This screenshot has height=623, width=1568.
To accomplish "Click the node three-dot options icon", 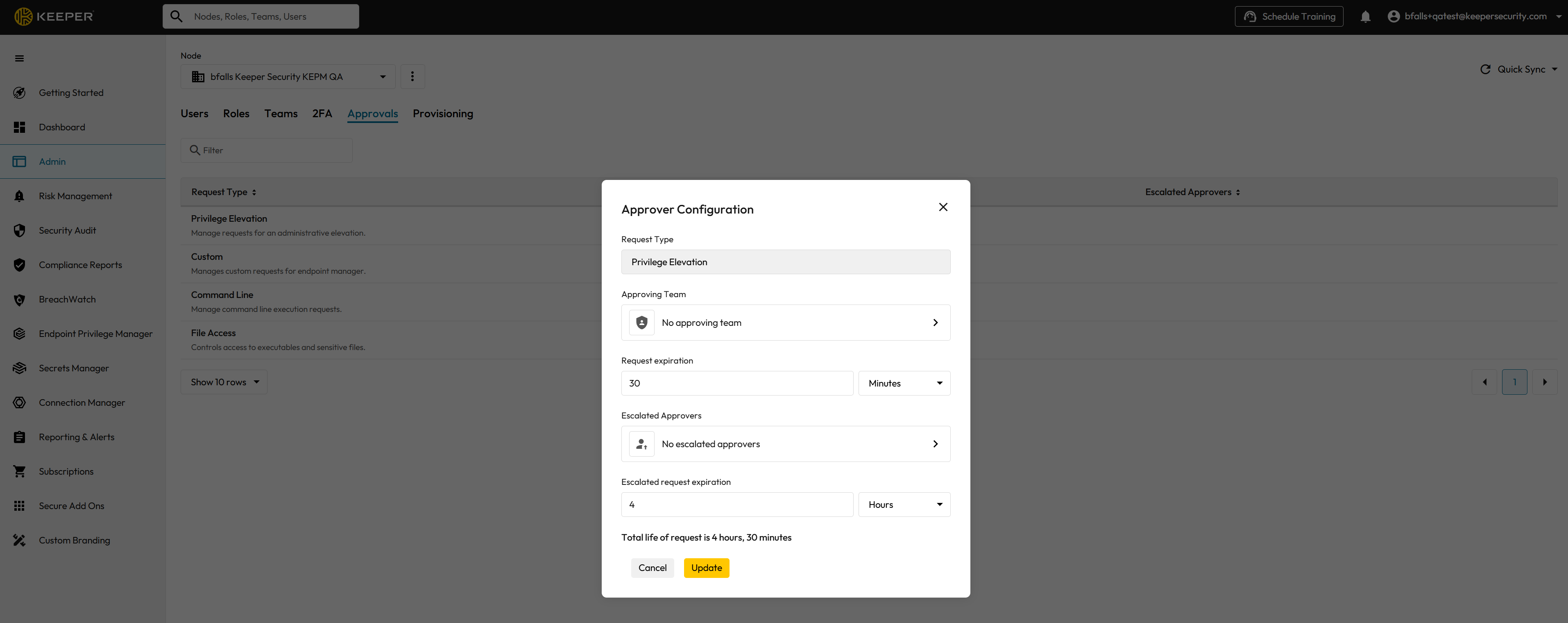I will (412, 77).
